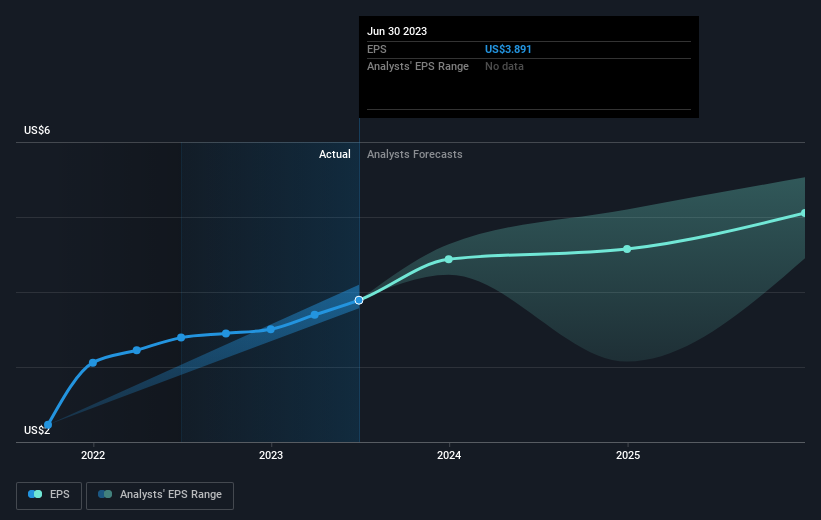Click the Analysts' EPS Range legend swatch
This screenshot has width=821, height=520.
pyautogui.click(x=105, y=494)
